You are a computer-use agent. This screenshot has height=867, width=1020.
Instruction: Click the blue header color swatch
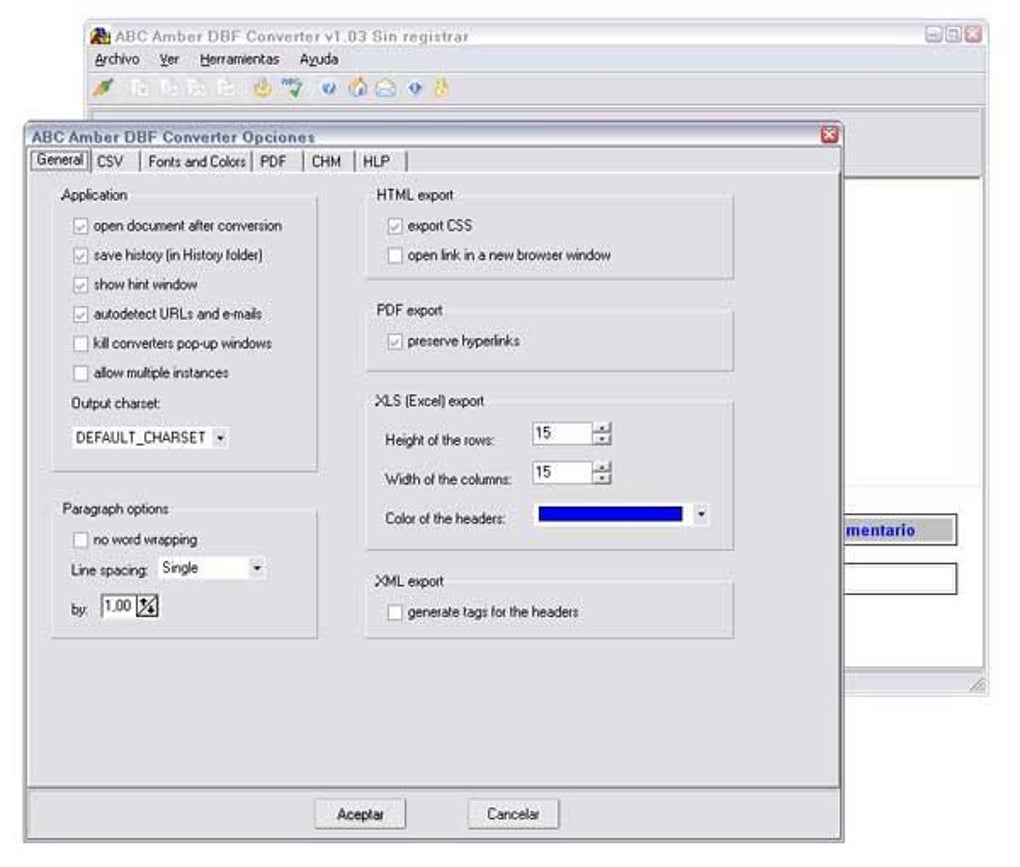click(610, 514)
